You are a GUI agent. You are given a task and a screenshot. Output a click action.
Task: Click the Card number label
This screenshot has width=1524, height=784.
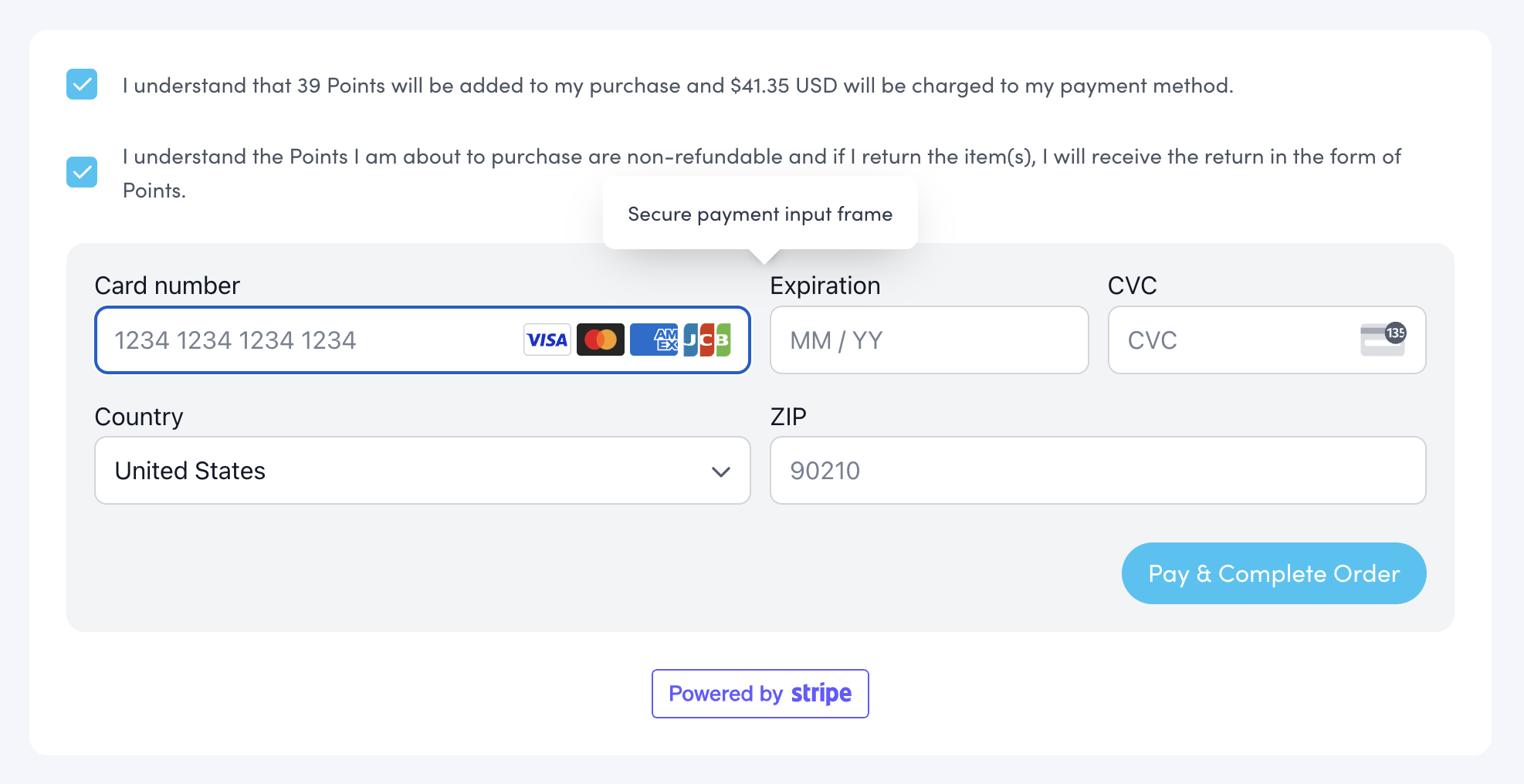point(167,286)
